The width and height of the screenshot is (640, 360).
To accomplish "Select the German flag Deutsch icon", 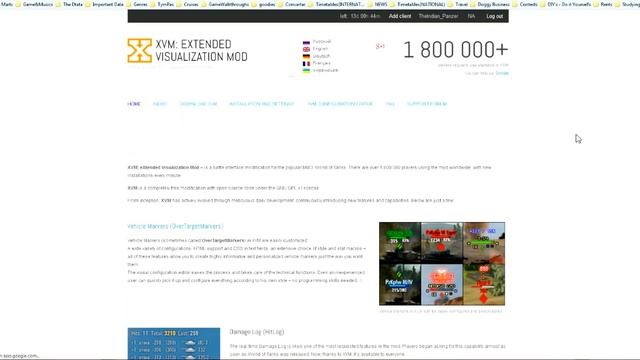I will [x=306, y=56].
